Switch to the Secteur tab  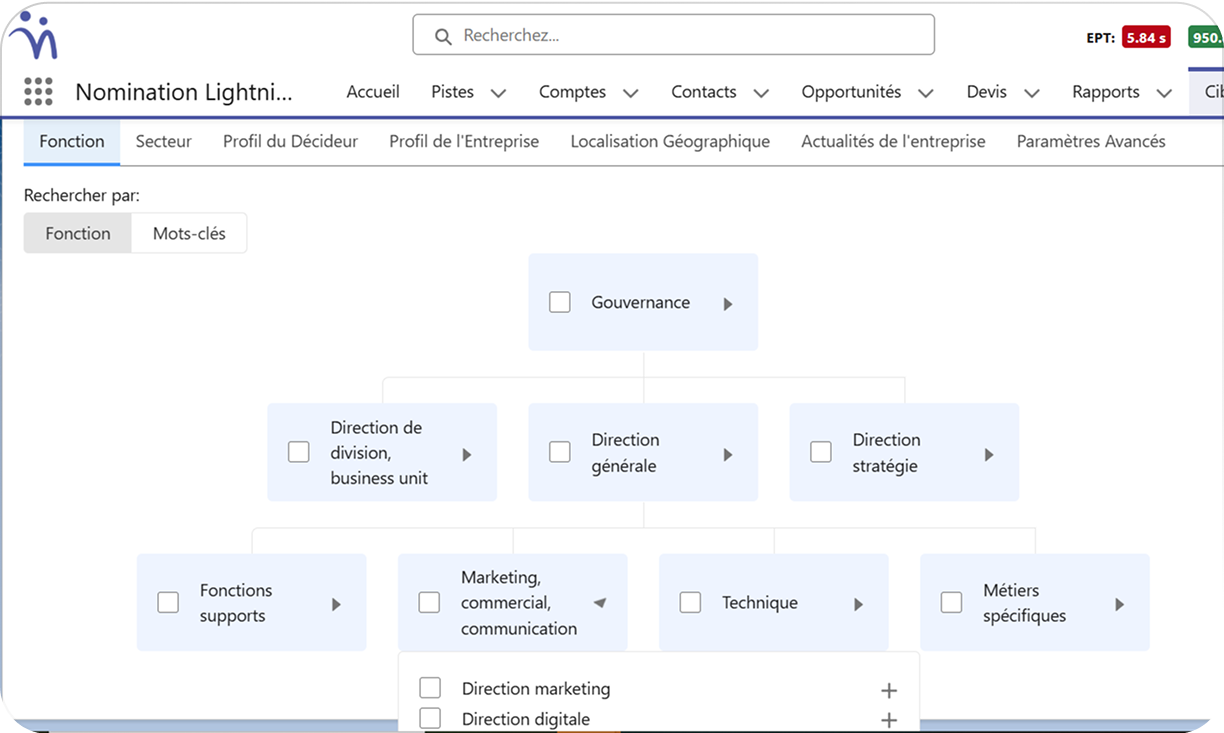[x=163, y=142]
